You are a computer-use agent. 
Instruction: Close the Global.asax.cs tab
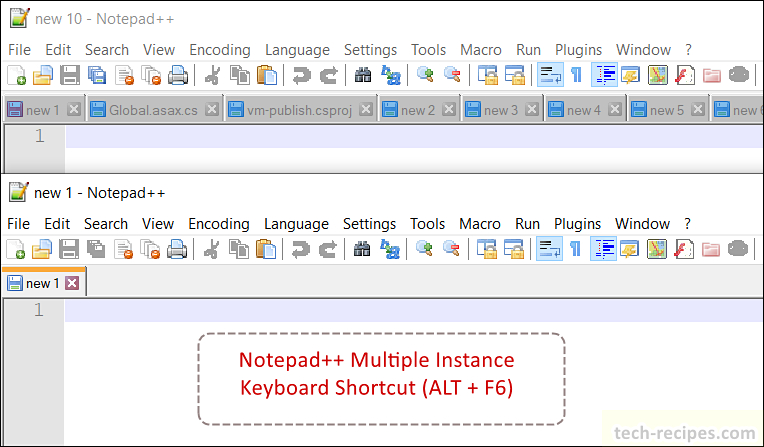click(x=211, y=109)
